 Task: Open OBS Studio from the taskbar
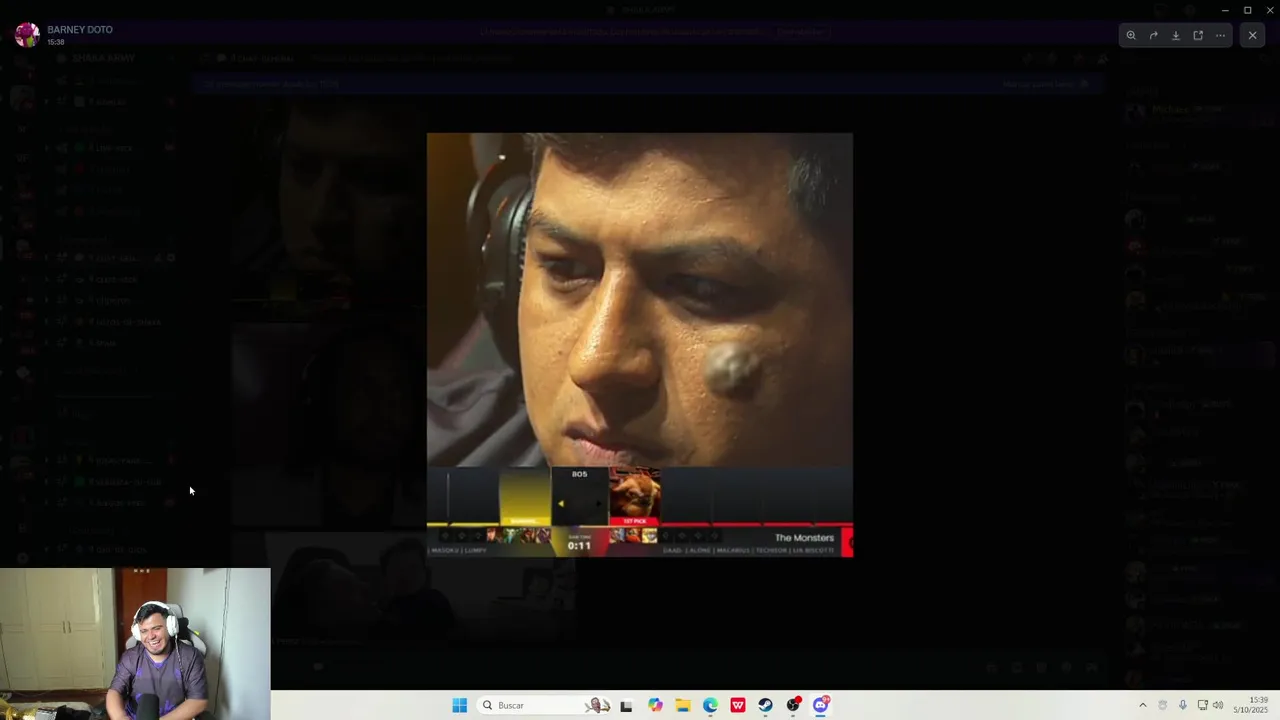pyautogui.click(x=793, y=705)
